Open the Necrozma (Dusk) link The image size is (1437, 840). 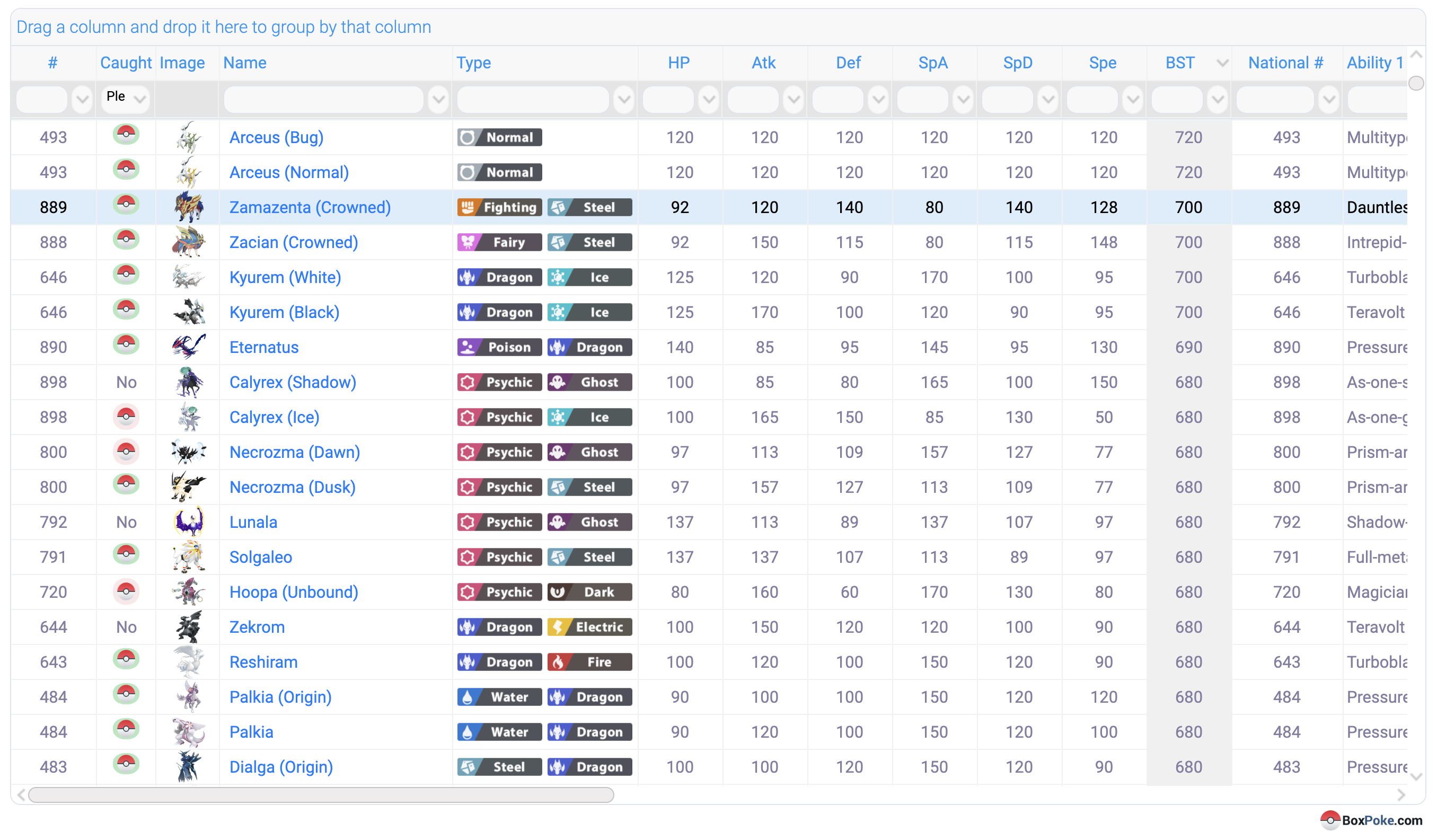[293, 487]
